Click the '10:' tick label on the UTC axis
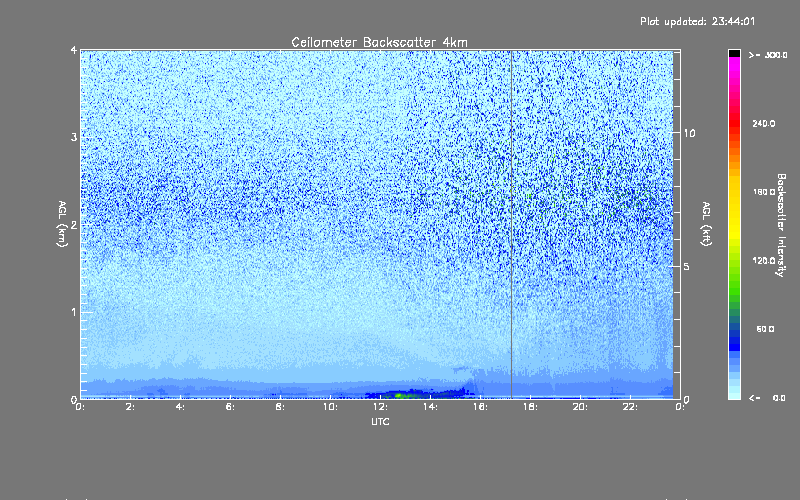Viewport: 800px width, 500px height. pos(330,407)
